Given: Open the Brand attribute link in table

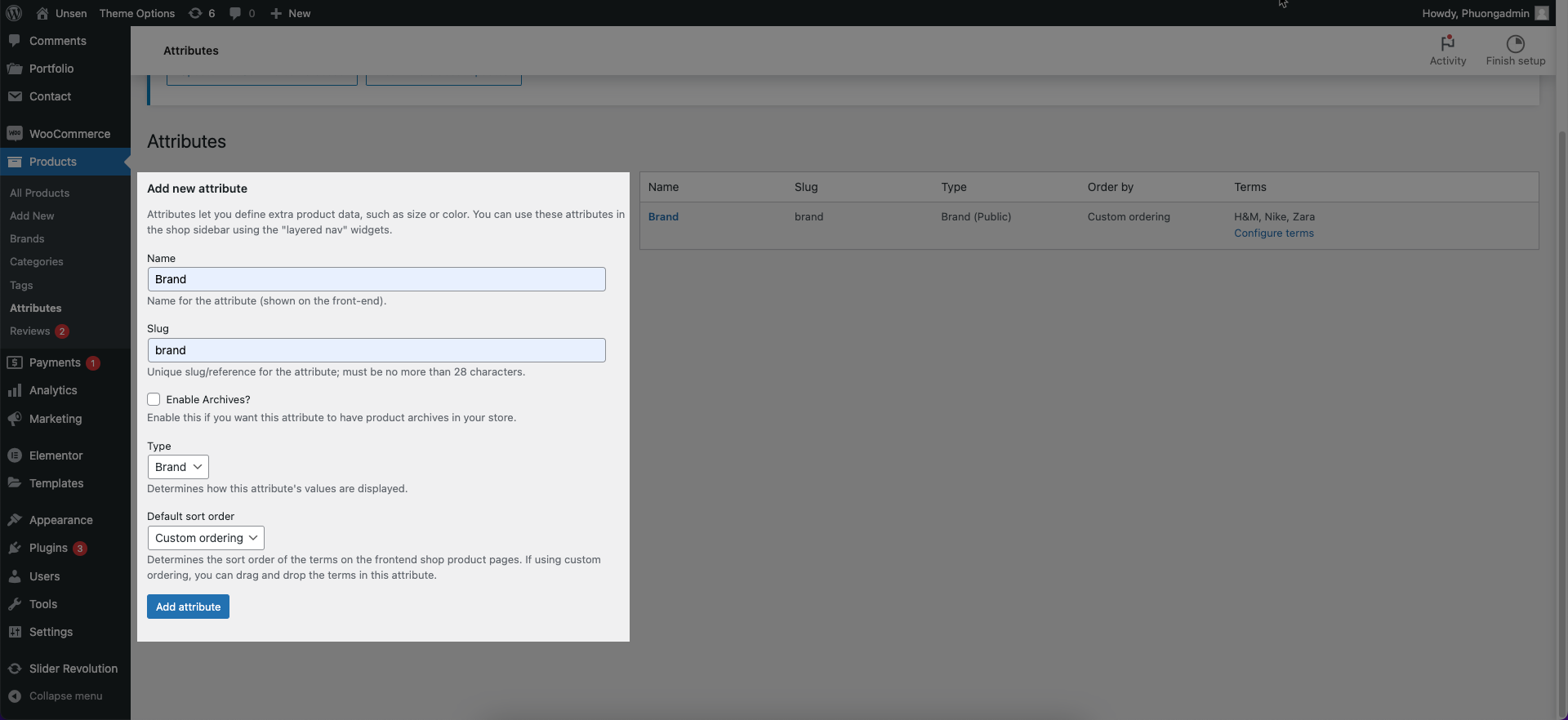Looking at the screenshot, I should click(x=663, y=216).
